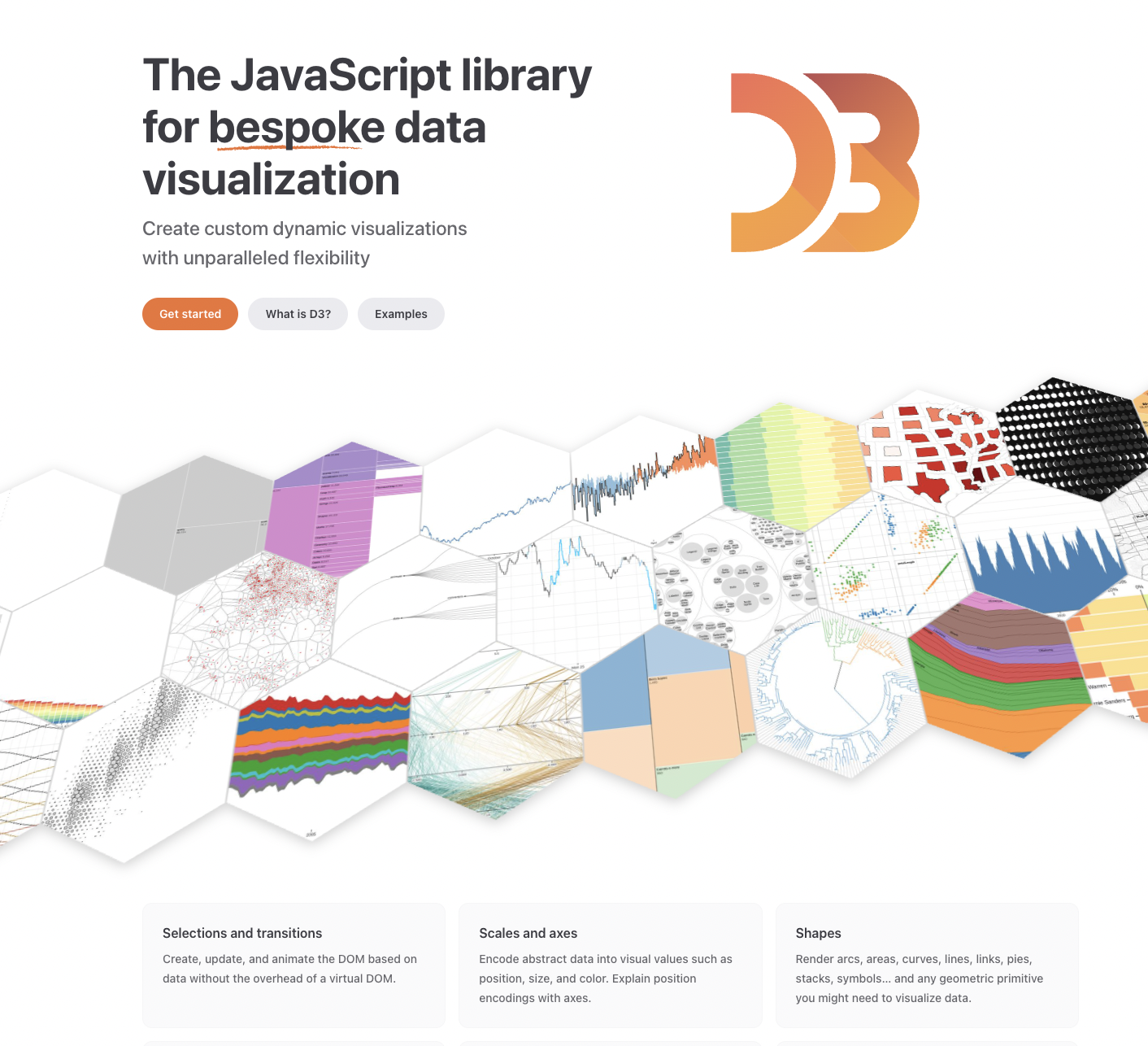Click the large D3 logo

[x=825, y=163]
